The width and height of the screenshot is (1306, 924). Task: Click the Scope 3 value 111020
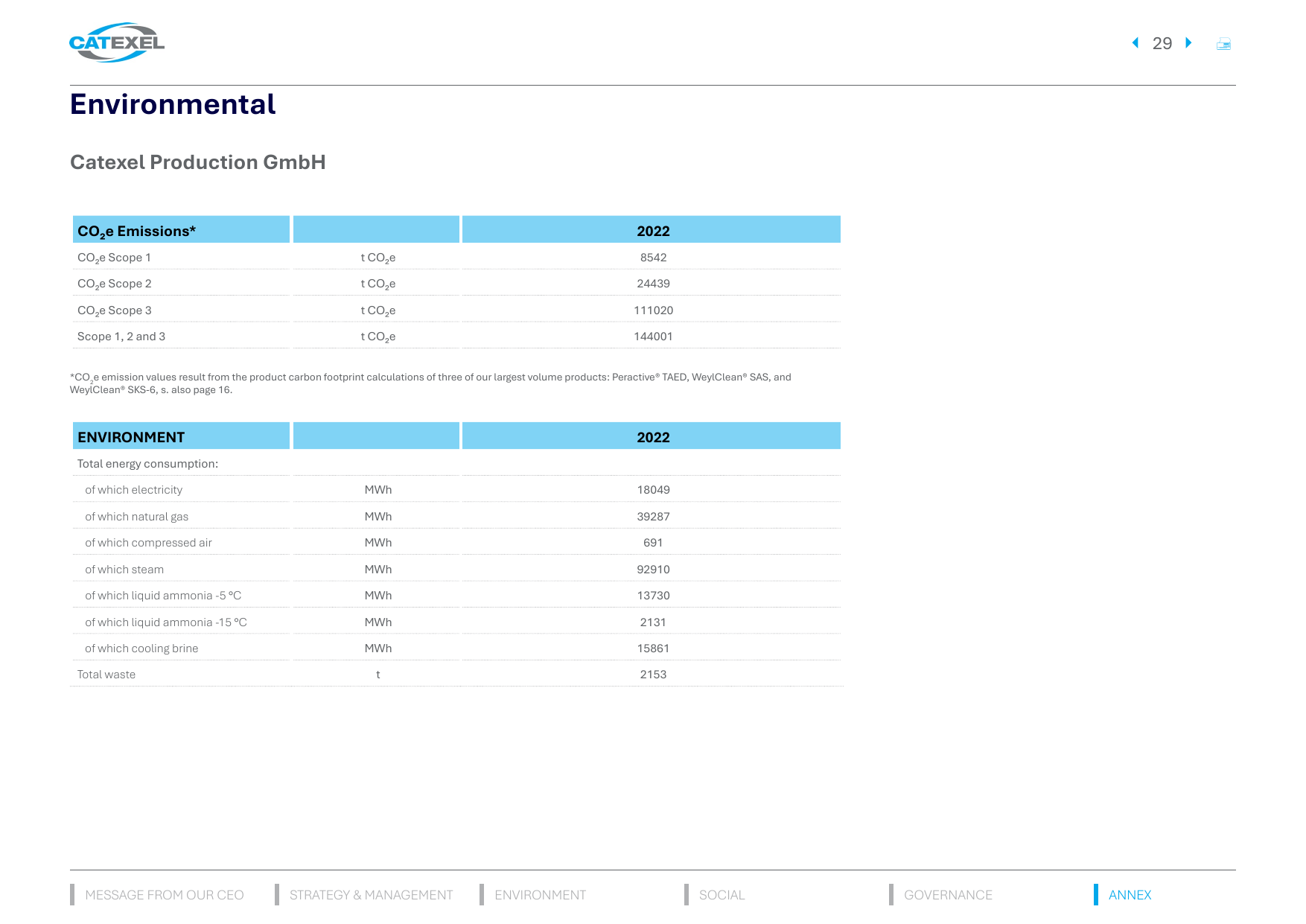pos(653,310)
